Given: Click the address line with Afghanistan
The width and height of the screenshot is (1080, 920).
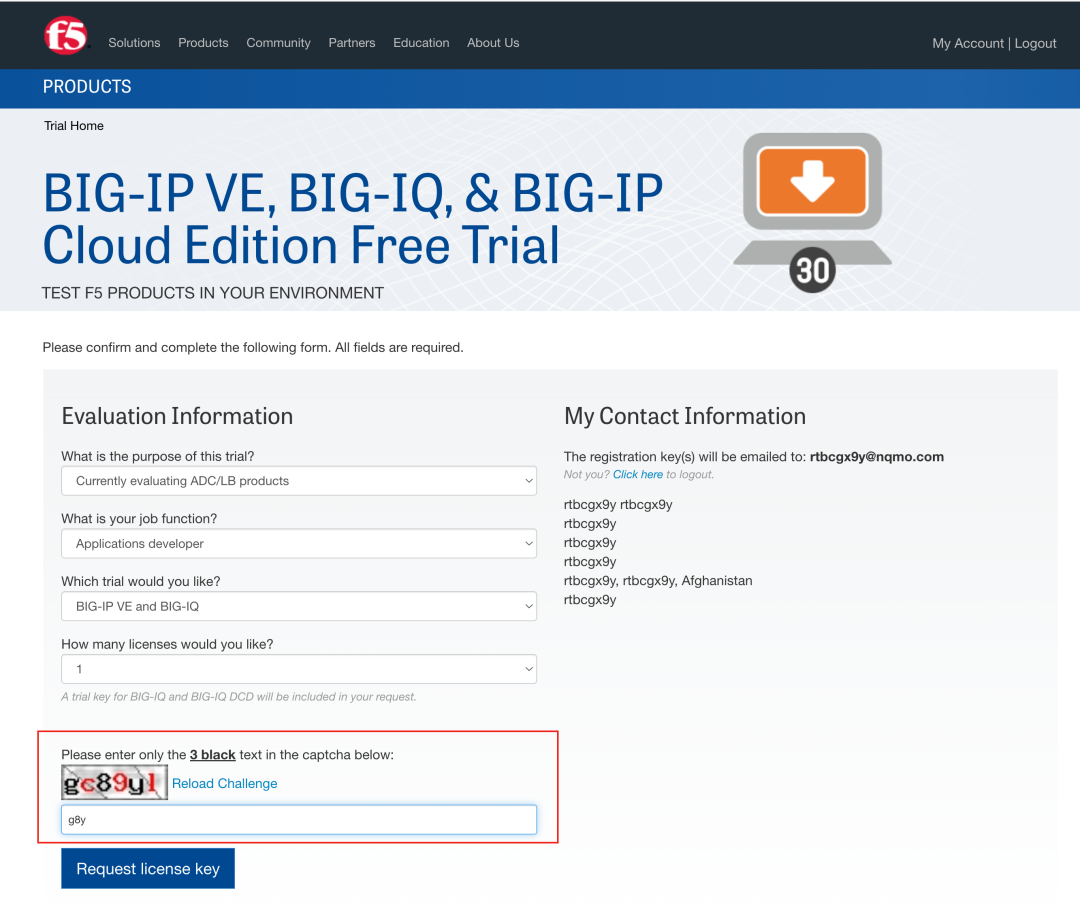Looking at the screenshot, I should [x=658, y=581].
